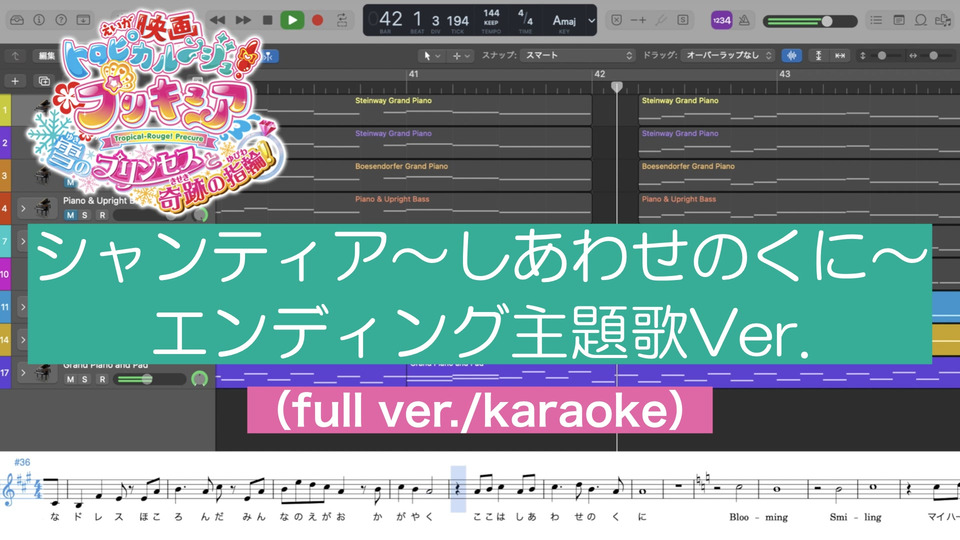Viewport: 960px width, 540px height.
Task: Toggle Cycle mode loop icon
Action: click(342, 20)
